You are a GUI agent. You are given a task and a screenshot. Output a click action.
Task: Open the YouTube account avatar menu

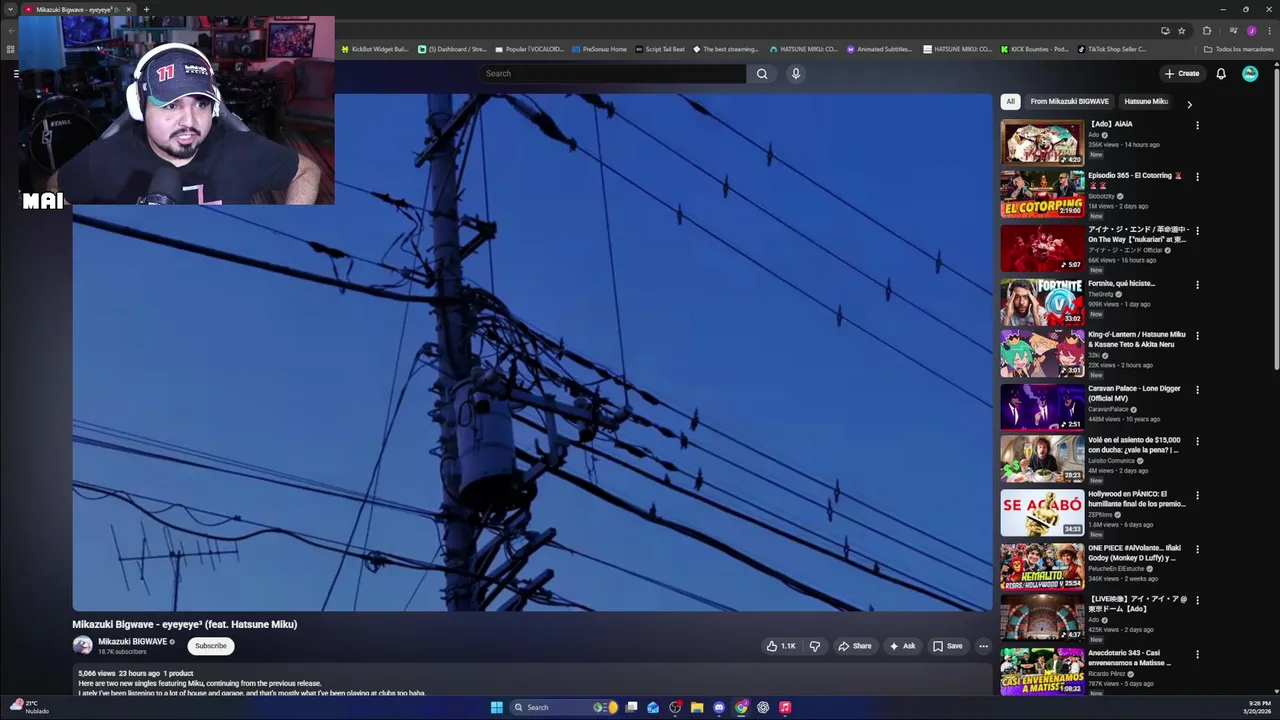(1250, 73)
